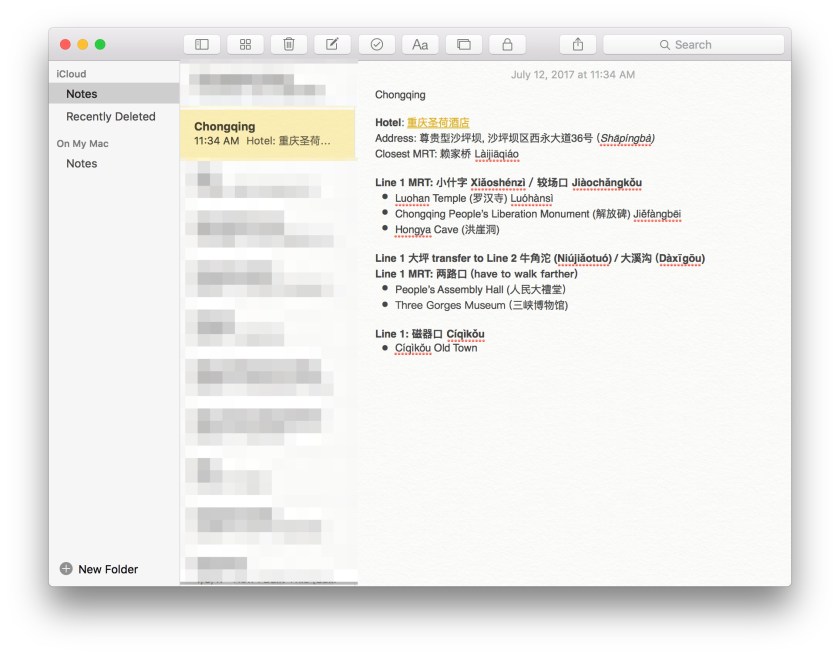
Task: Switch to attachments browser grid view
Action: tap(245, 44)
